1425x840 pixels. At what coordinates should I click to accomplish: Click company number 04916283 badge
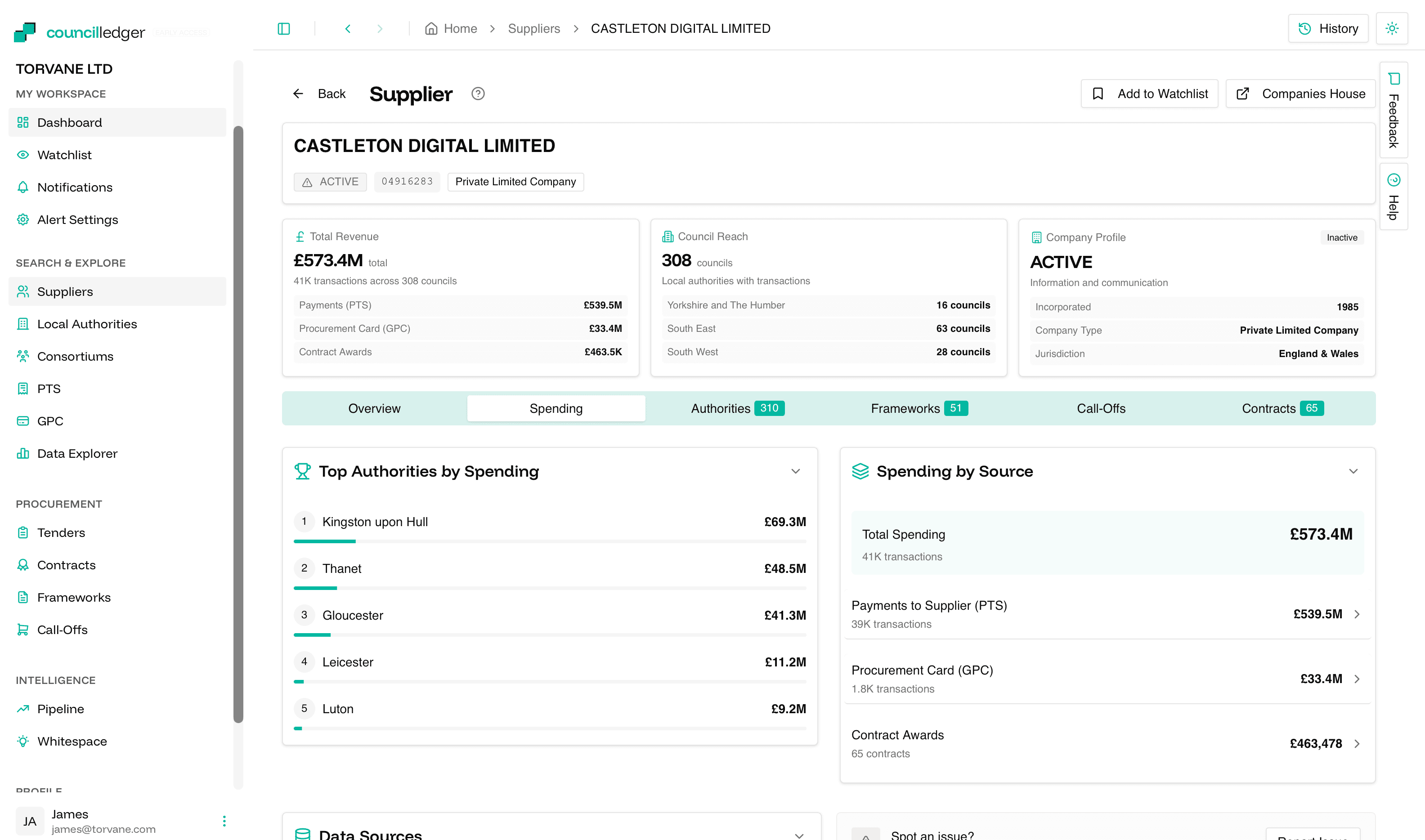(407, 182)
